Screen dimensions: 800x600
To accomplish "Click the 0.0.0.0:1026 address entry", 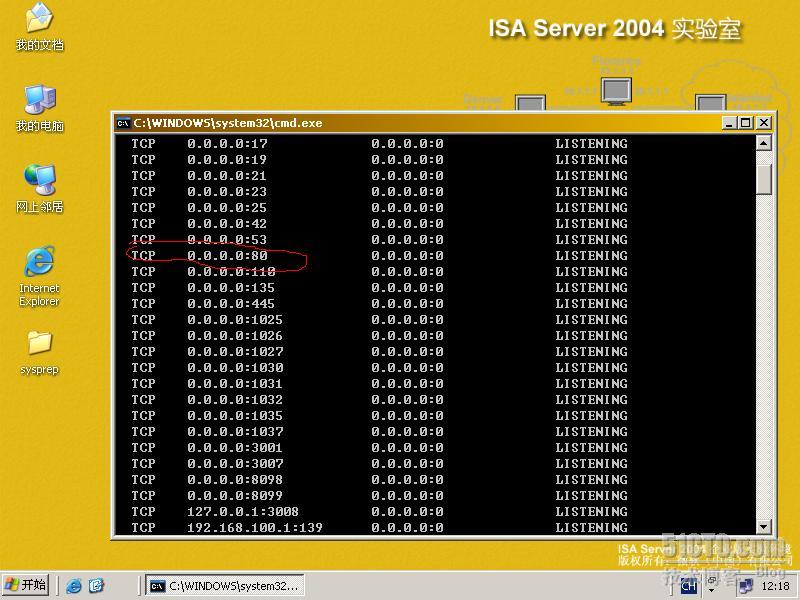I will (x=235, y=335).
